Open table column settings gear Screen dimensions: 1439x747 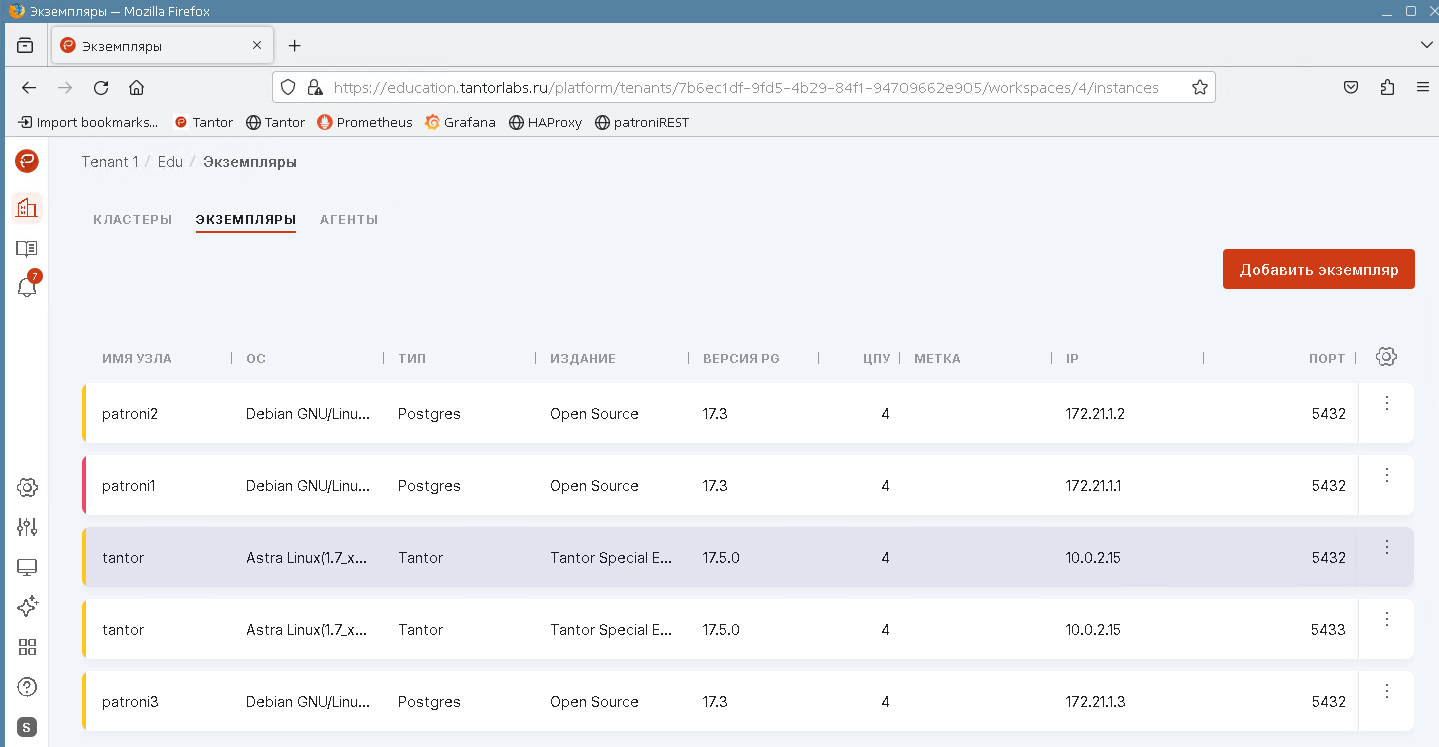pyautogui.click(x=1386, y=357)
